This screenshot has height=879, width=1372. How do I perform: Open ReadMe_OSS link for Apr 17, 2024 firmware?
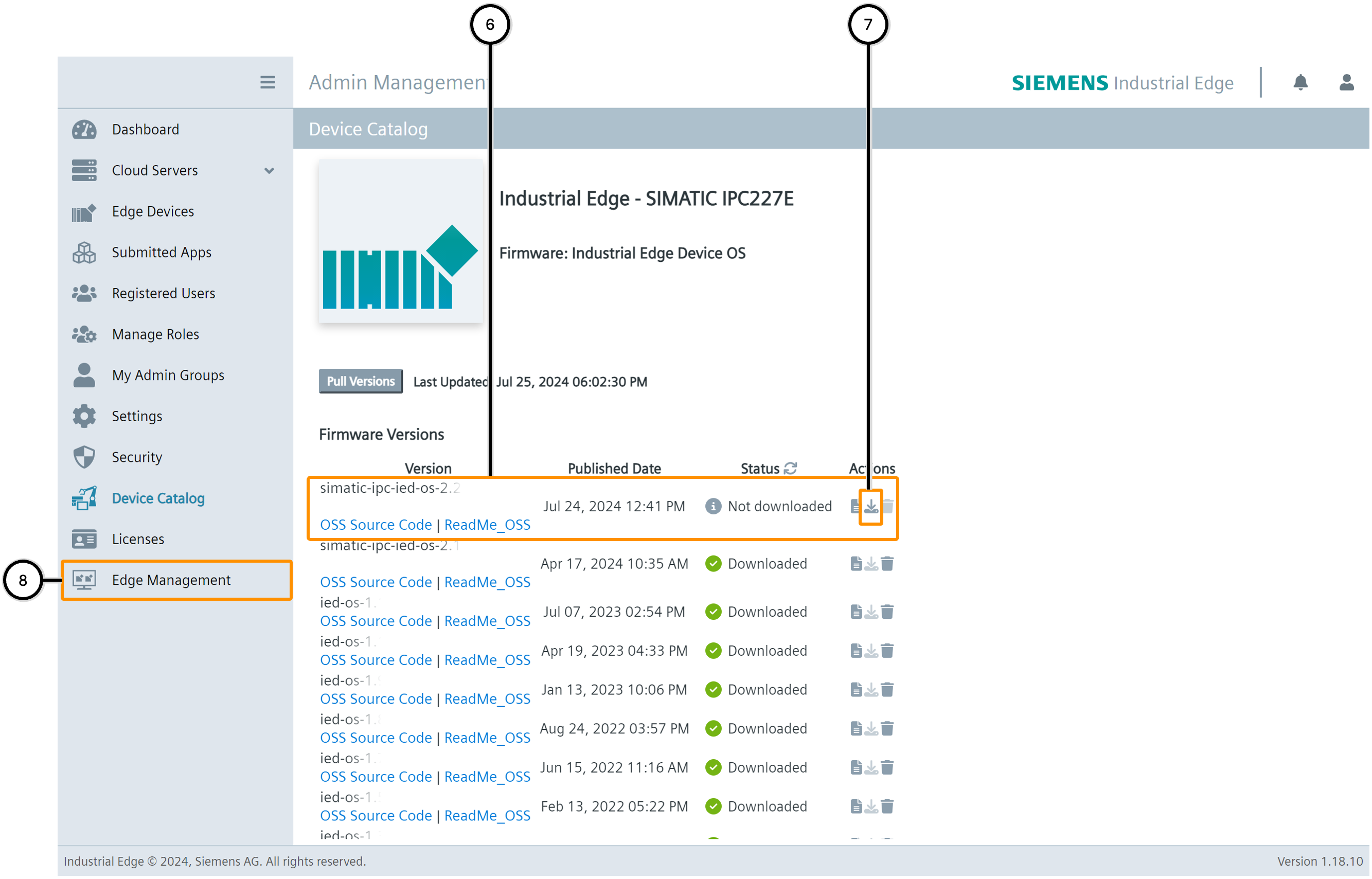(487, 583)
